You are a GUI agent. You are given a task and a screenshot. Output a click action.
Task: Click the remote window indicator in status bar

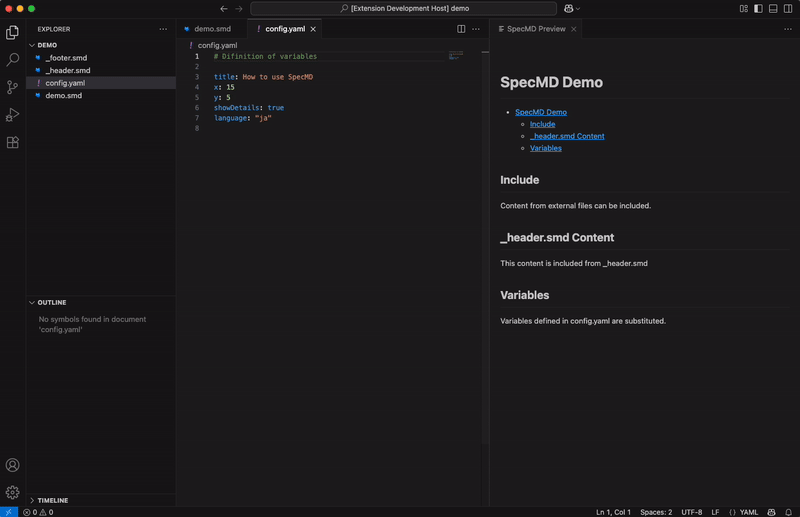coord(9,512)
